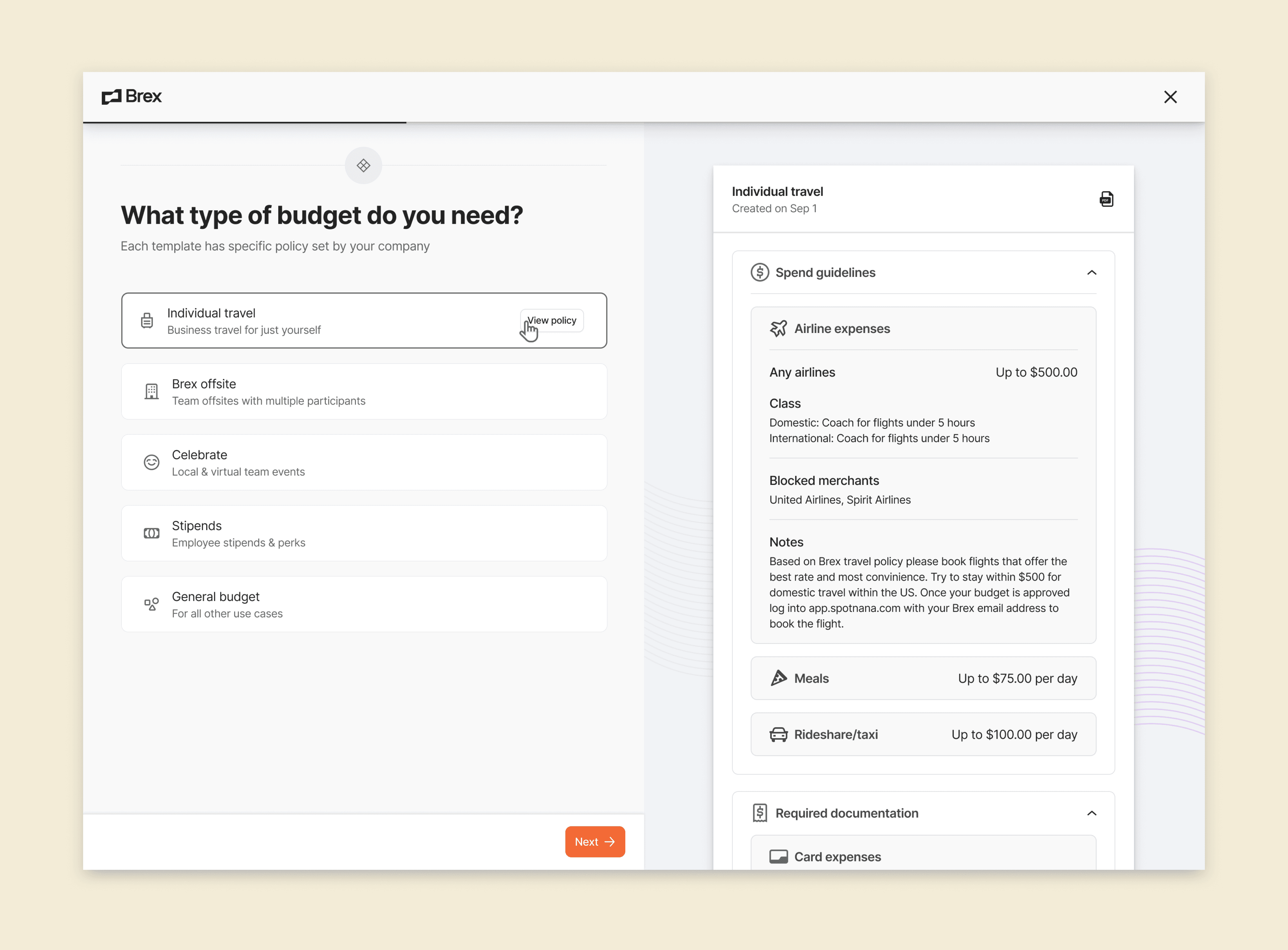This screenshot has width=1288, height=950.
Task: Click the Brex logo
Action: [x=132, y=97]
